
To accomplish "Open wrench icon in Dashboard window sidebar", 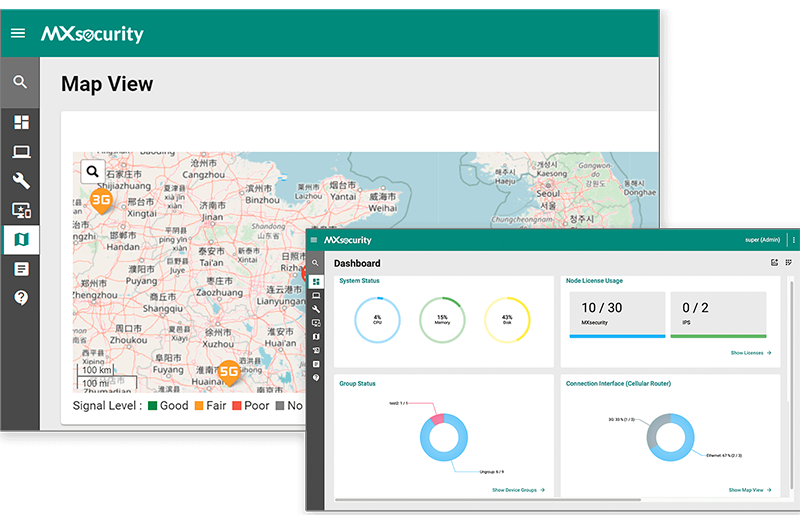I will pos(316,309).
